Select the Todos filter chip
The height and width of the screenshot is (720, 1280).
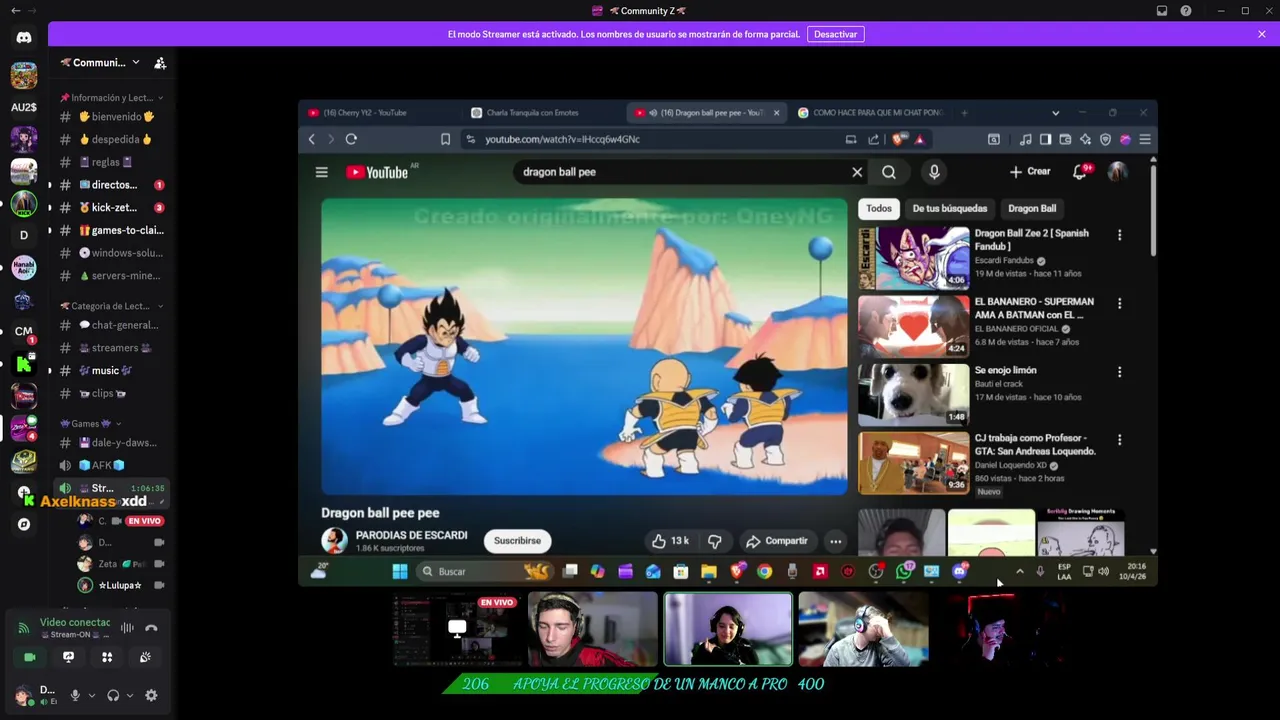tap(879, 208)
